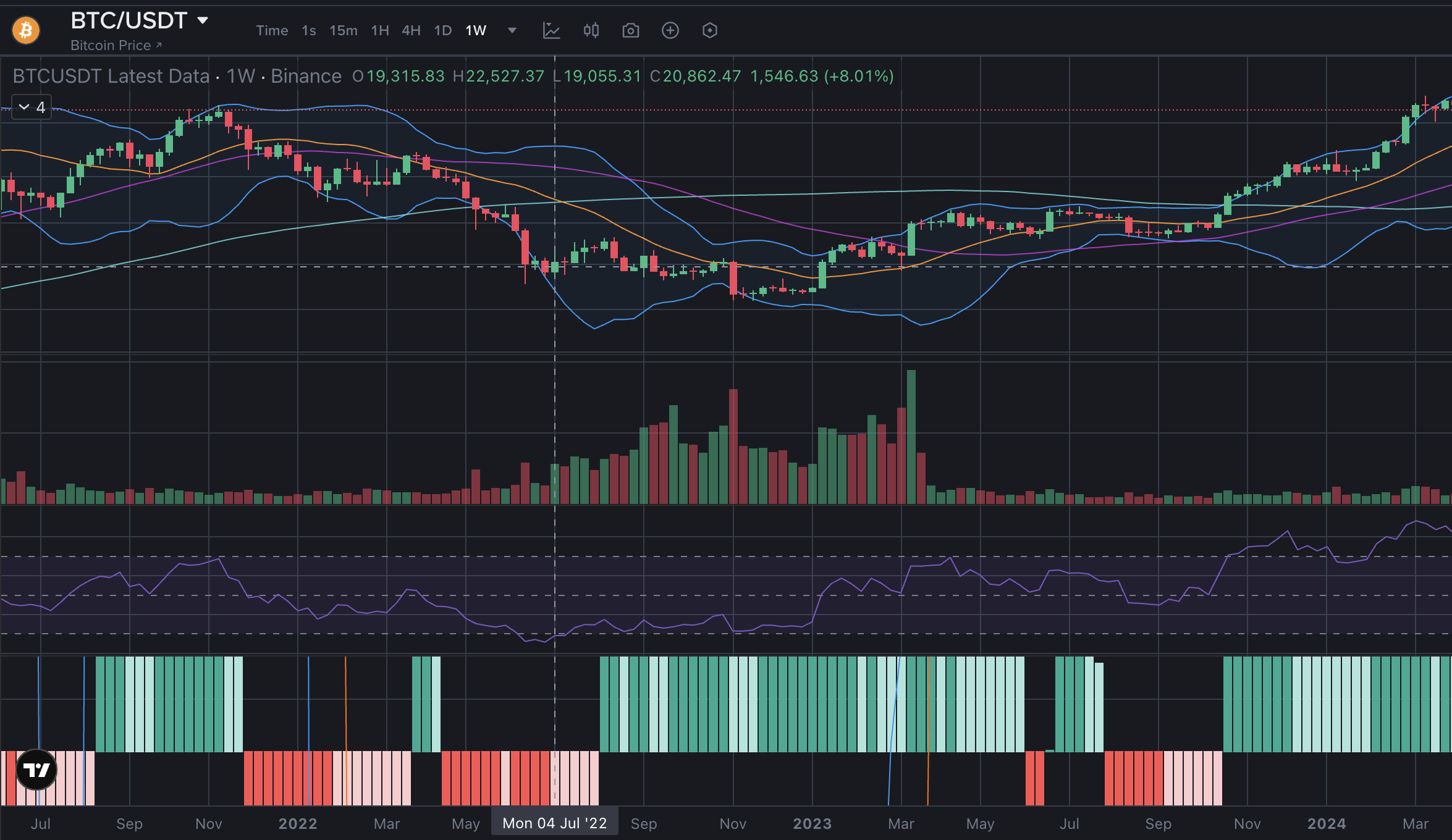
Task: Click the tallest volume bar in March 2023
Action: [x=911, y=437]
